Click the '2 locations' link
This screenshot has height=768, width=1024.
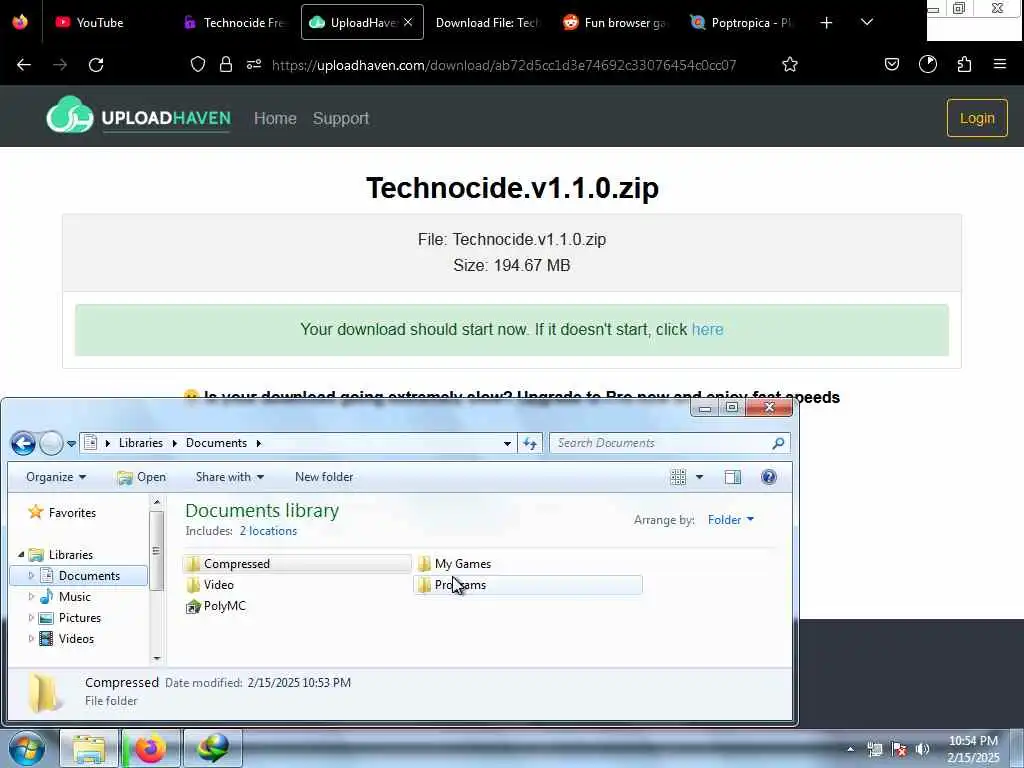pyautogui.click(x=268, y=531)
